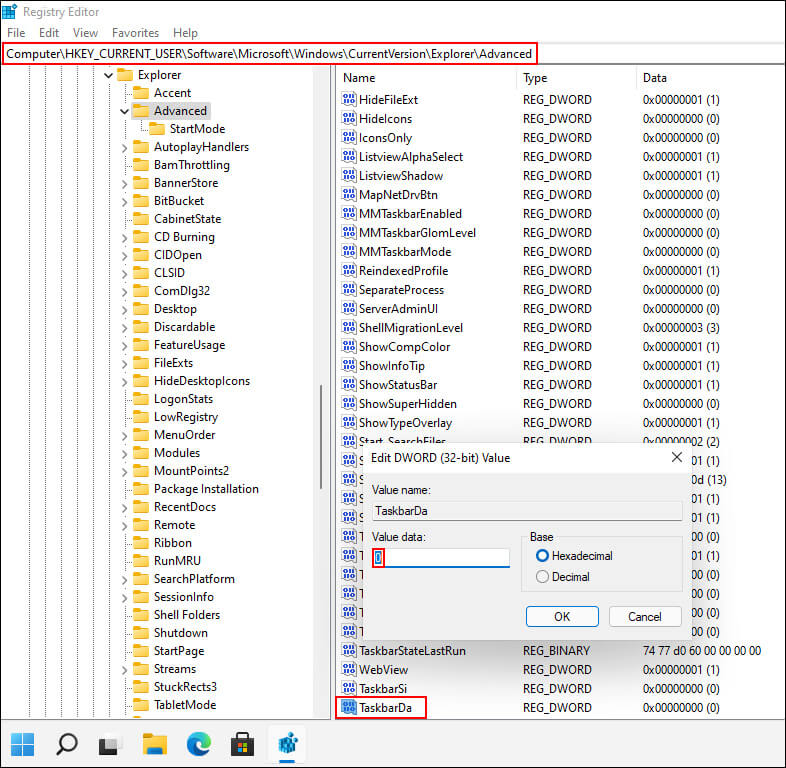Click the SeparateProcess value icon
Image resolution: width=786 pixels, height=768 pixels.
[x=348, y=289]
